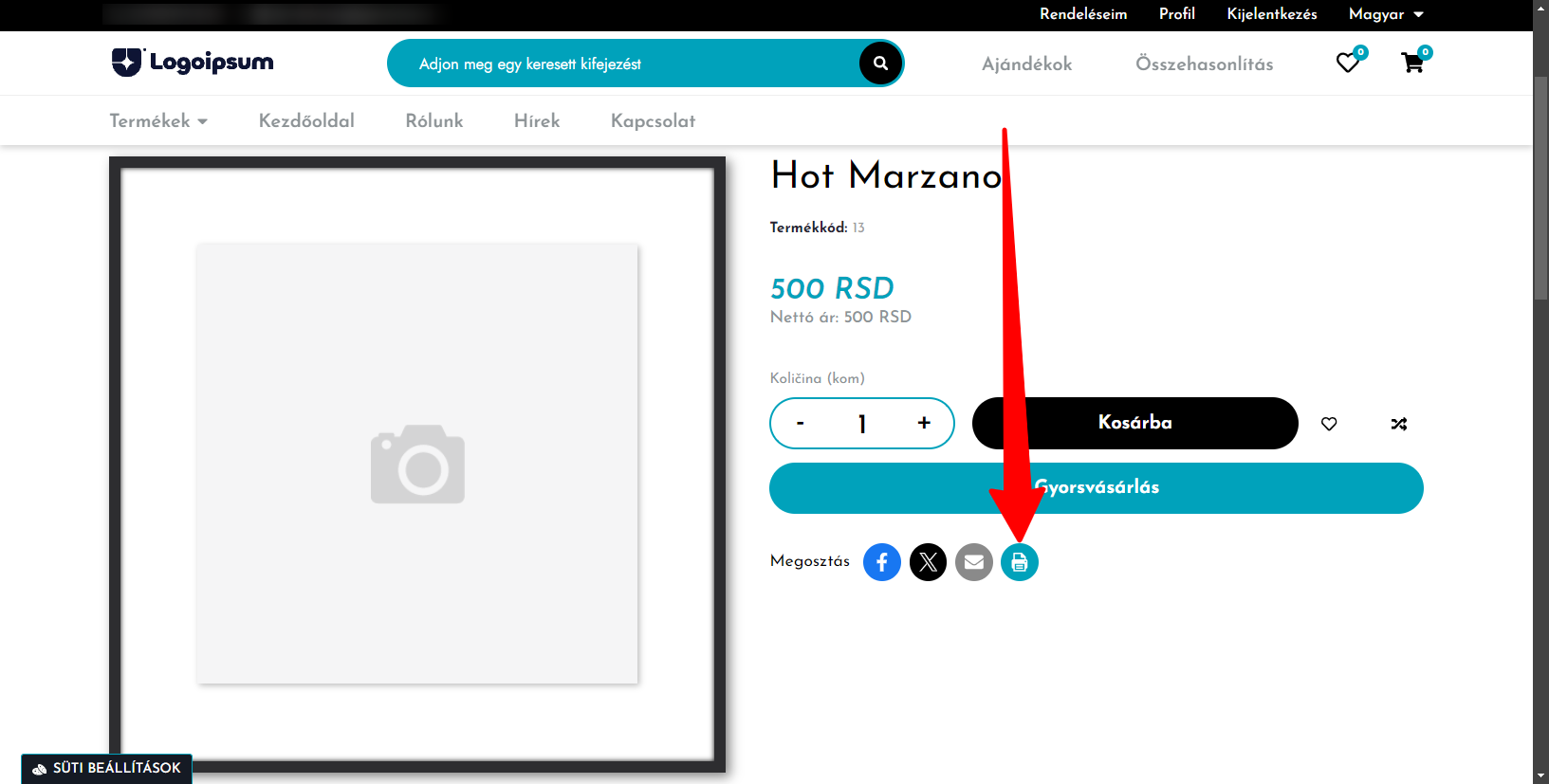
Task: Expand the Termékek dropdown menu
Action: click(x=158, y=120)
